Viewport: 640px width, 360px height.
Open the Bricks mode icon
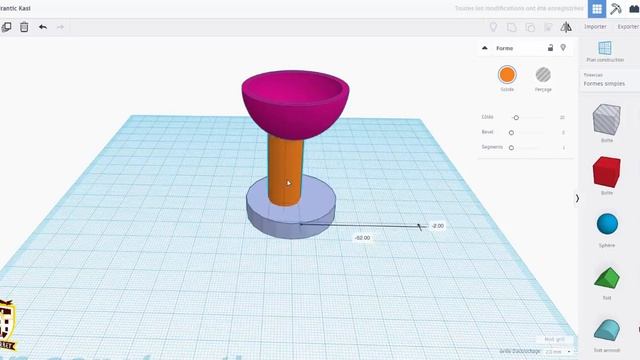pos(634,9)
